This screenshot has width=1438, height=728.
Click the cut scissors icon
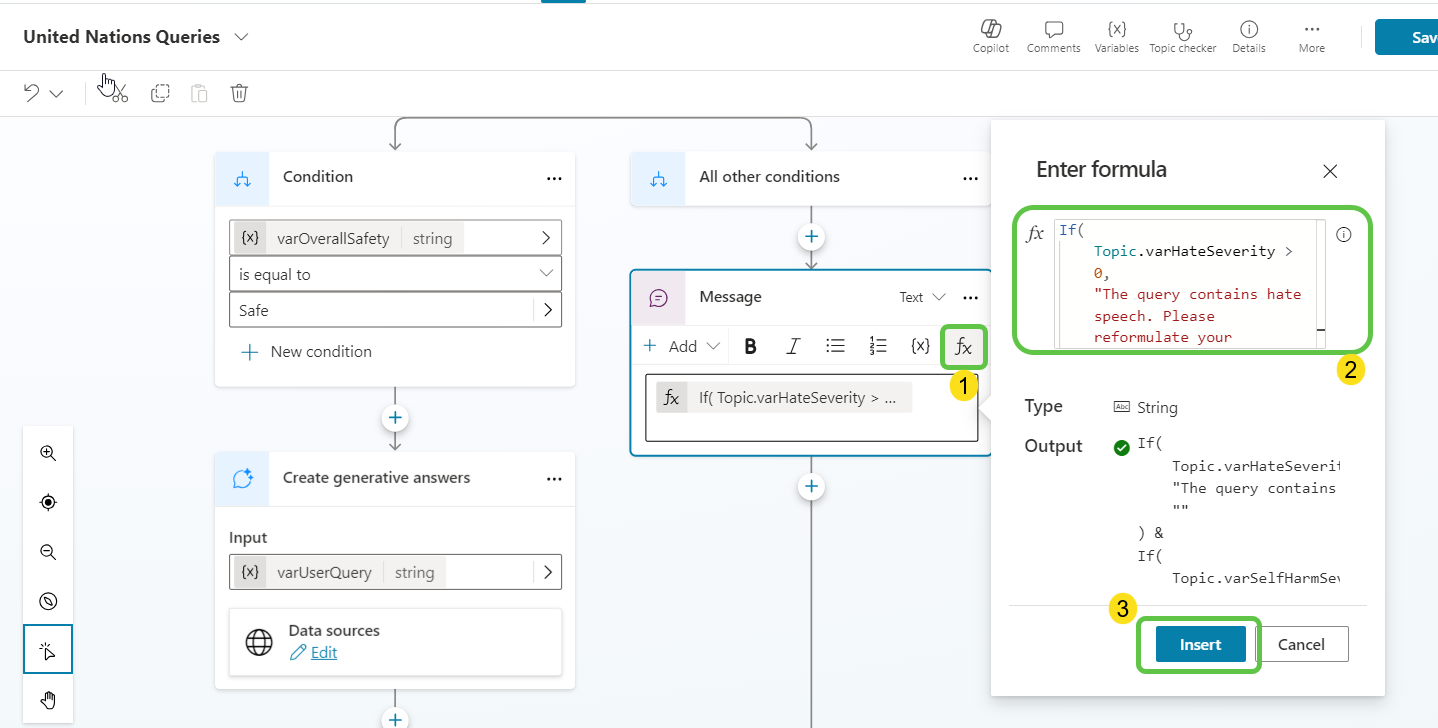click(x=119, y=94)
